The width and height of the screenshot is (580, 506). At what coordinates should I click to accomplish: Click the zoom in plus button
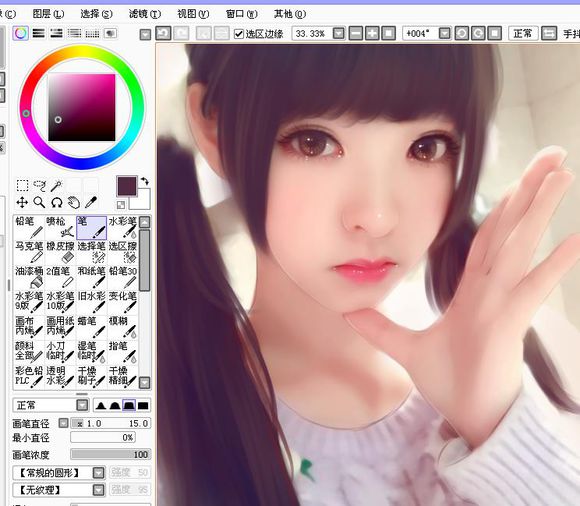tap(372, 34)
